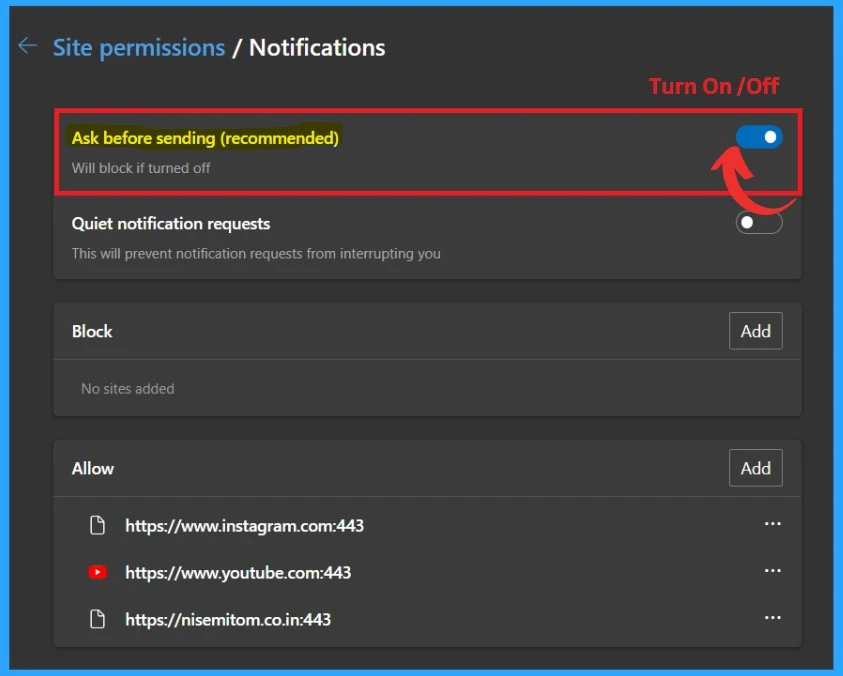Open more actions for instagram.com entry
Image resolution: width=843 pixels, height=676 pixels.
(x=772, y=524)
